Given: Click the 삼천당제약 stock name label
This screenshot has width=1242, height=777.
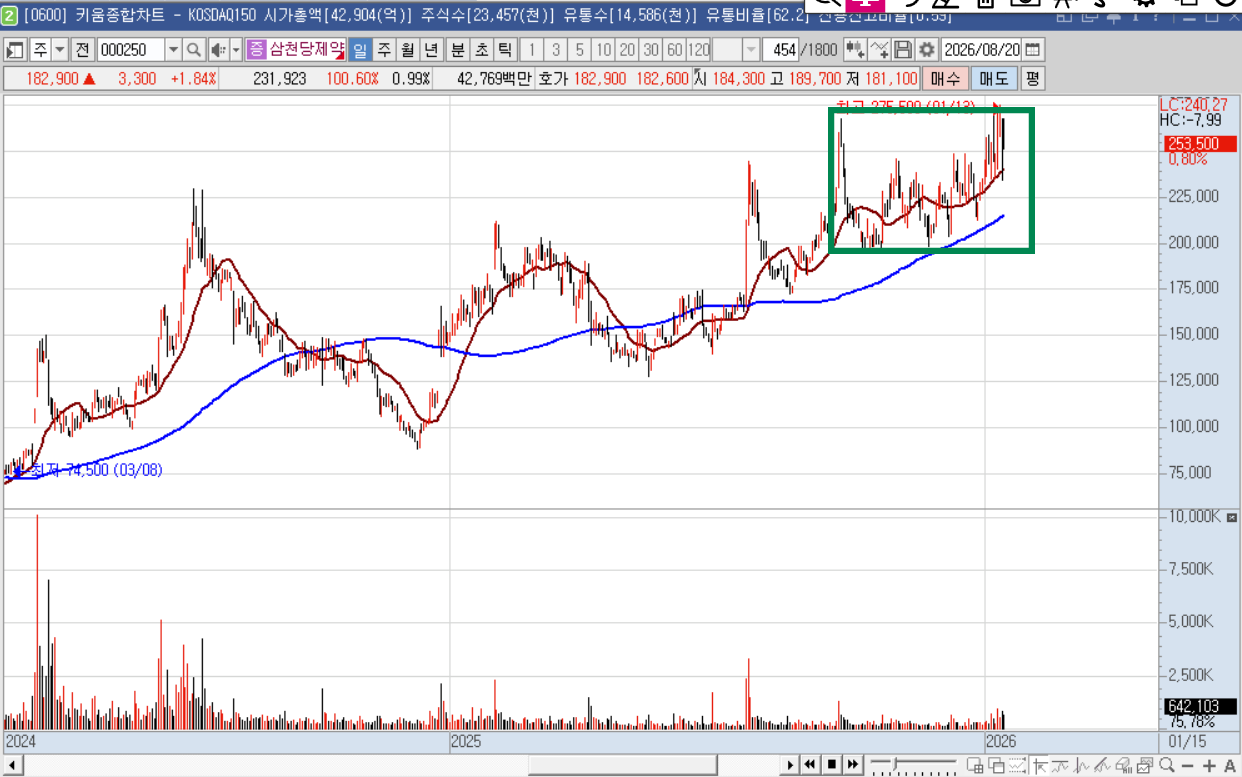Looking at the screenshot, I should [x=306, y=50].
